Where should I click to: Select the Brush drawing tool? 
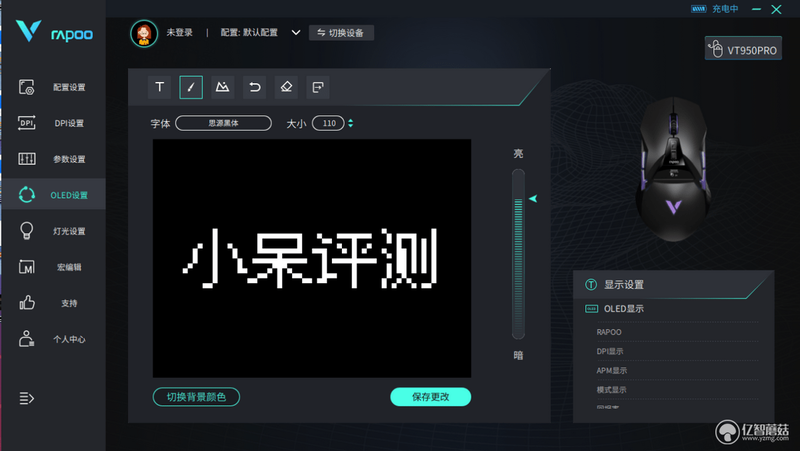(191, 87)
